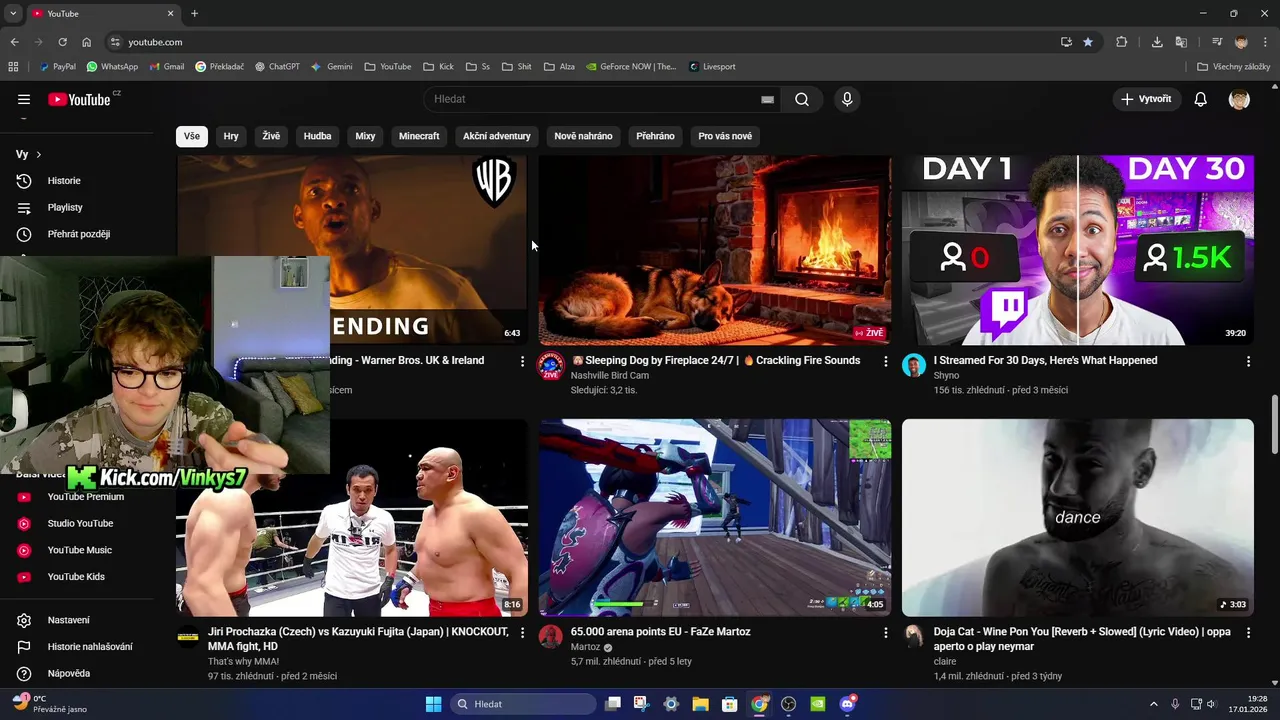Open the Windows Start menu
The image size is (1280, 720).
tap(433, 704)
